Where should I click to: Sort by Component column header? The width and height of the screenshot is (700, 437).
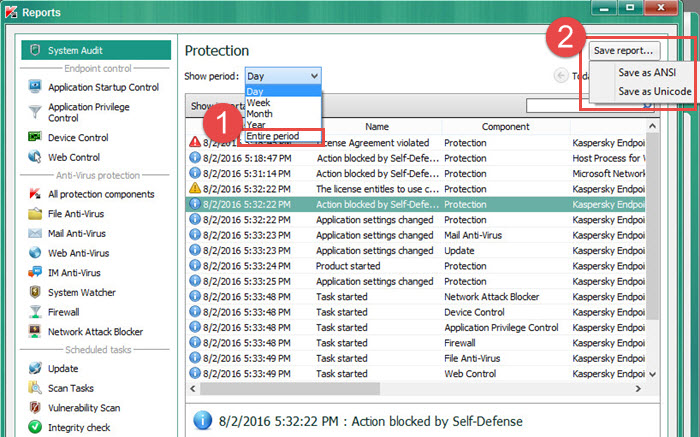[x=505, y=127]
